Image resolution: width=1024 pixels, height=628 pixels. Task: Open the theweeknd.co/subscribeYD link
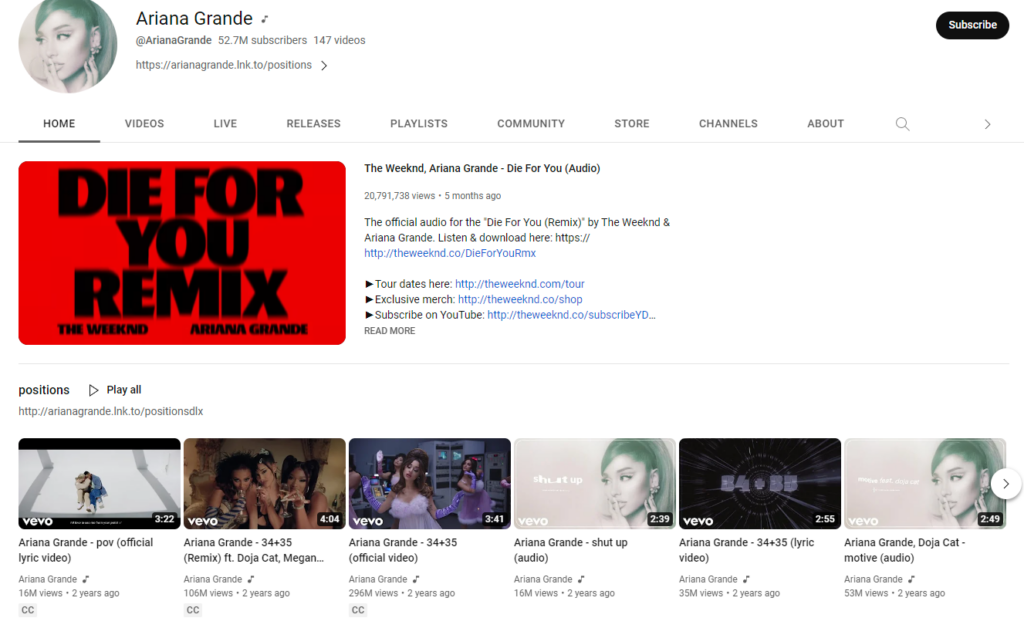pyautogui.click(x=571, y=315)
